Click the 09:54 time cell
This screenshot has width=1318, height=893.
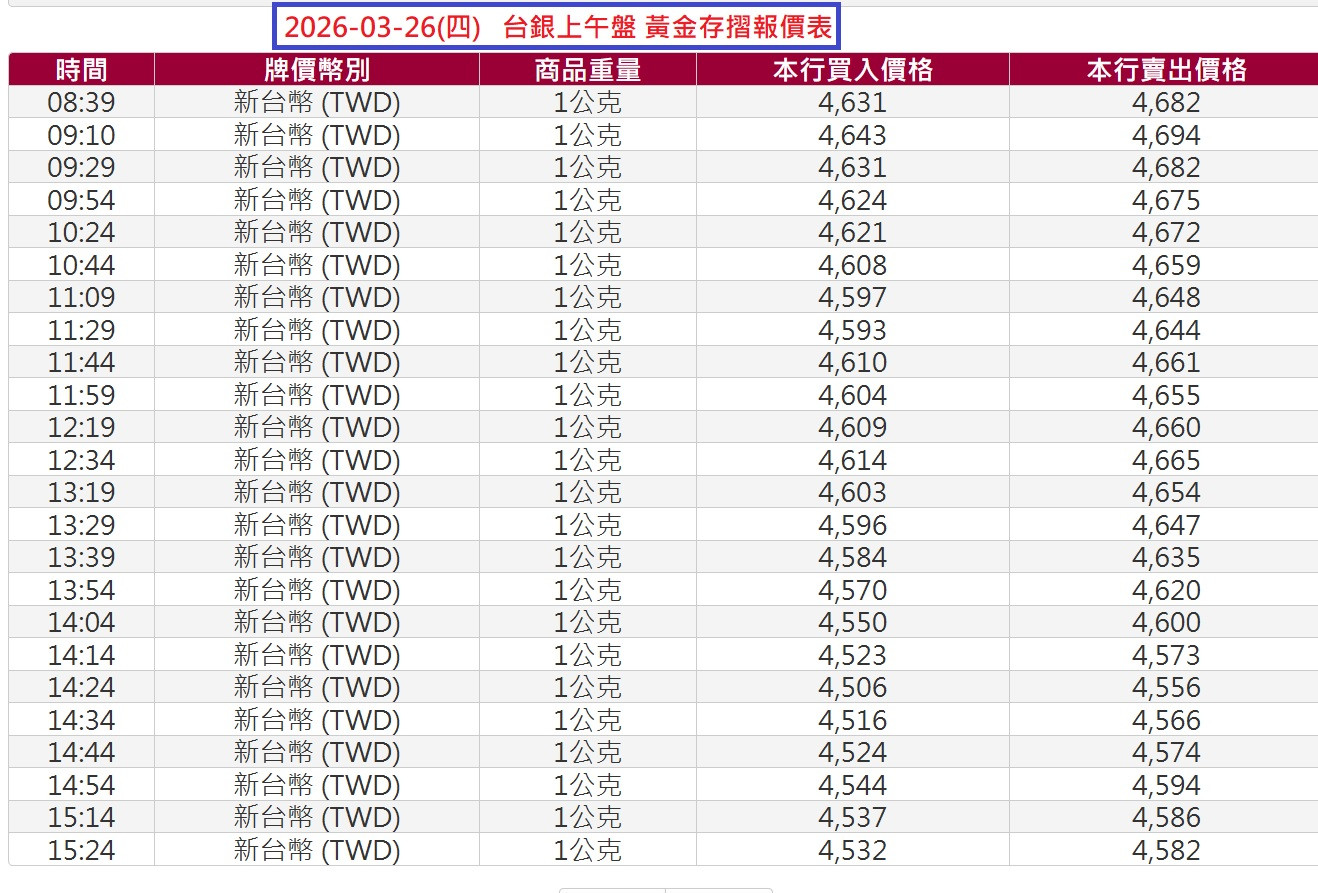[81, 200]
